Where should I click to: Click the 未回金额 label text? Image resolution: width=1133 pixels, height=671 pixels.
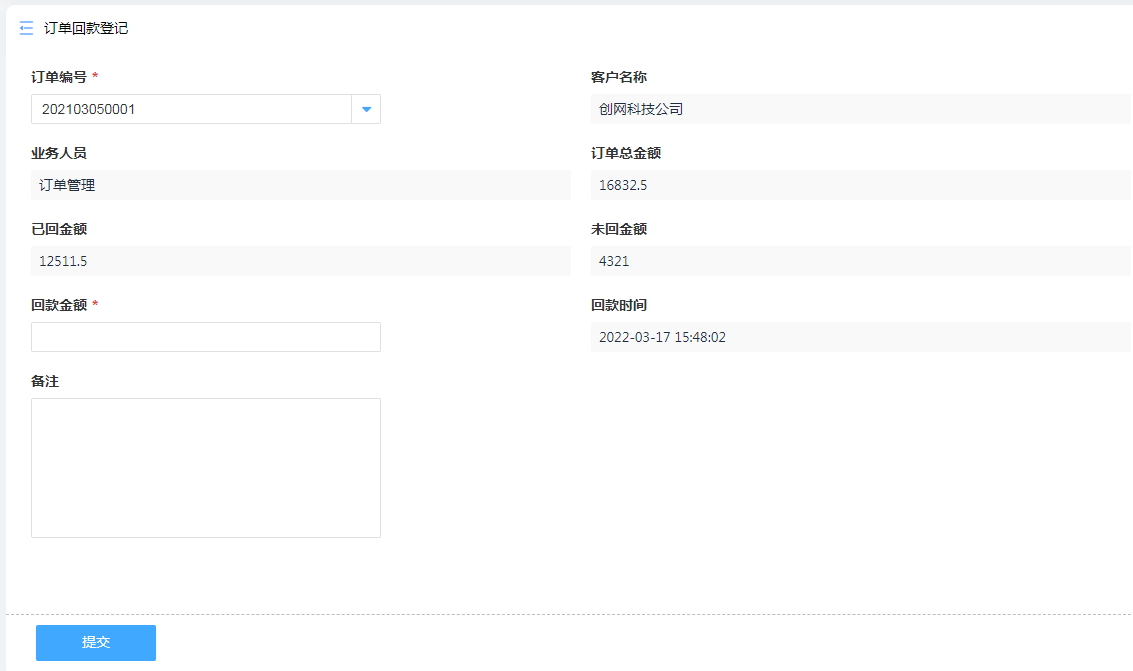(x=619, y=229)
